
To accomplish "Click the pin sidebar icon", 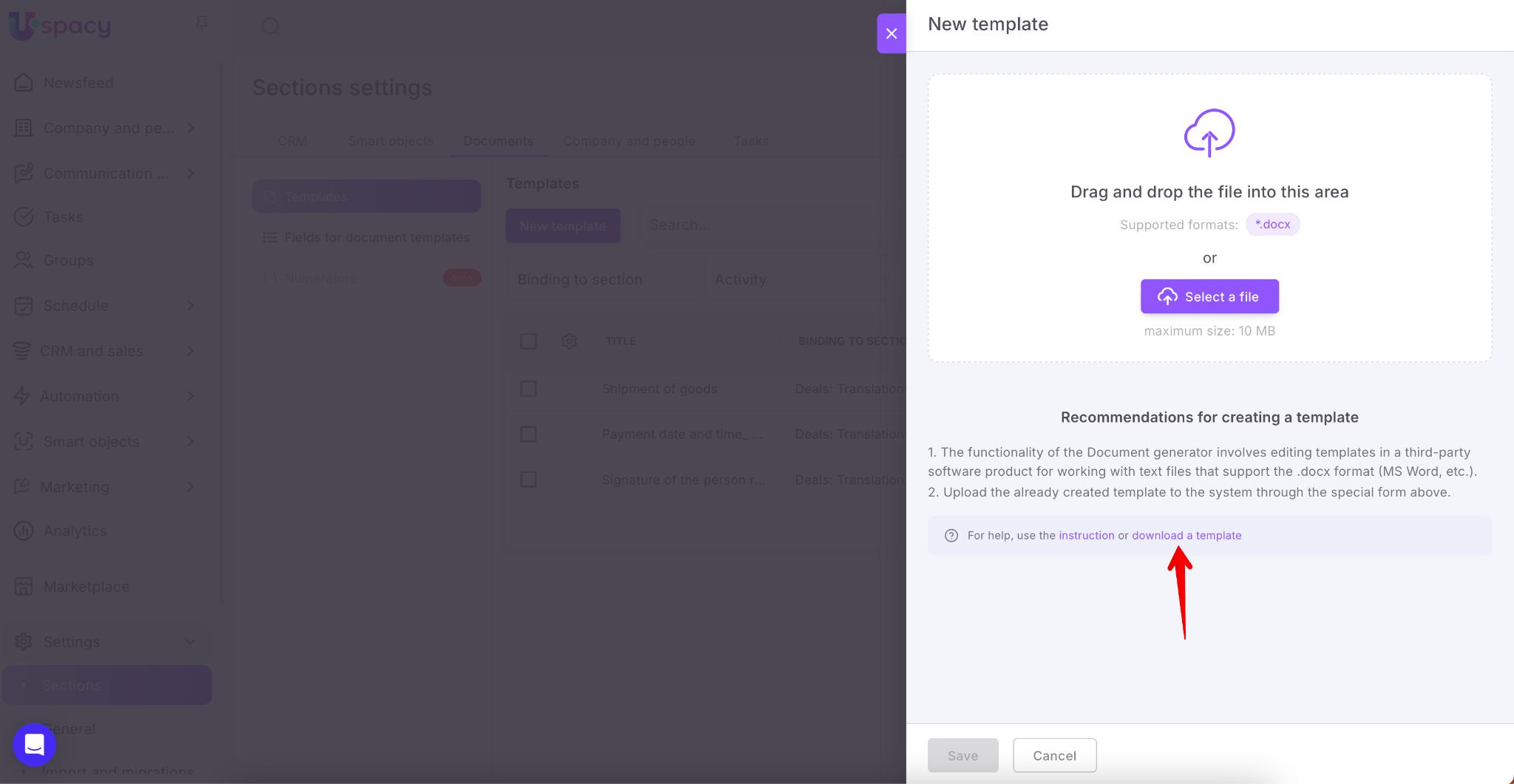I will pos(201,24).
